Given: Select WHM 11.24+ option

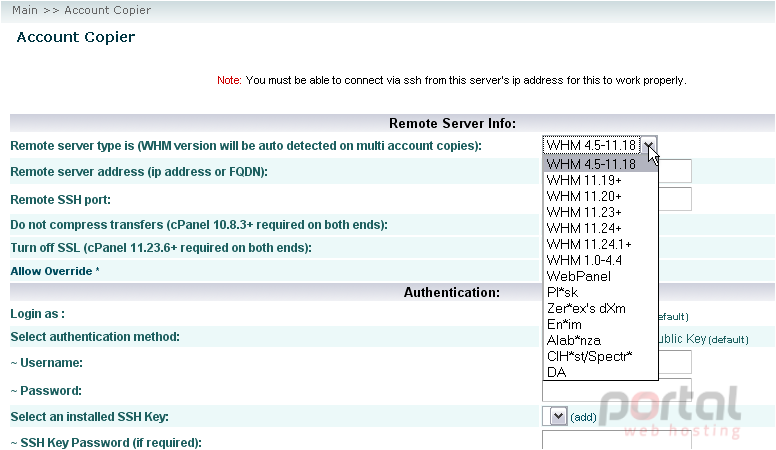Looking at the screenshot, I should point(600,228).
